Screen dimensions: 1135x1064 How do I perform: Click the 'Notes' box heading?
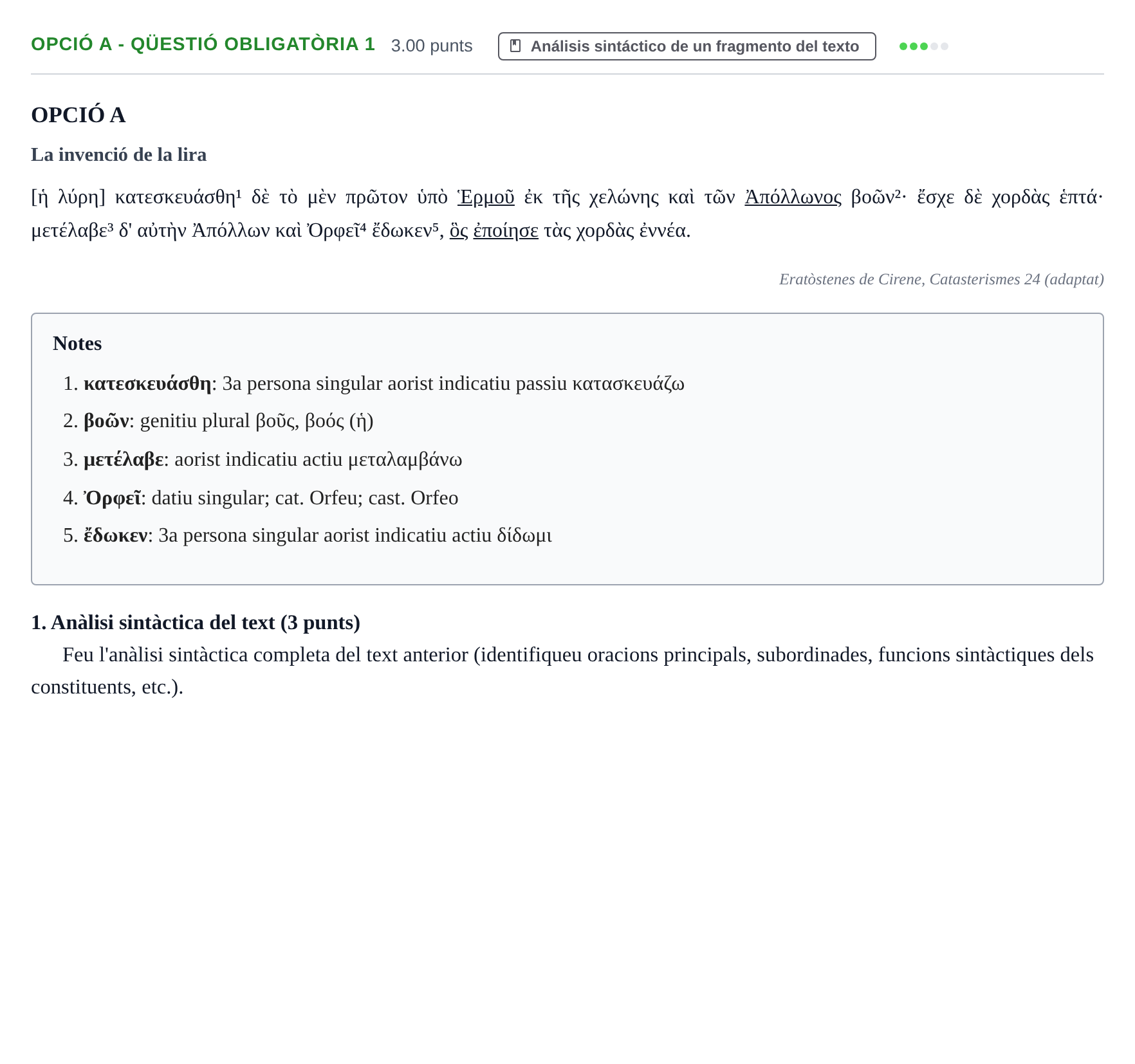click(x=77, y=344)
